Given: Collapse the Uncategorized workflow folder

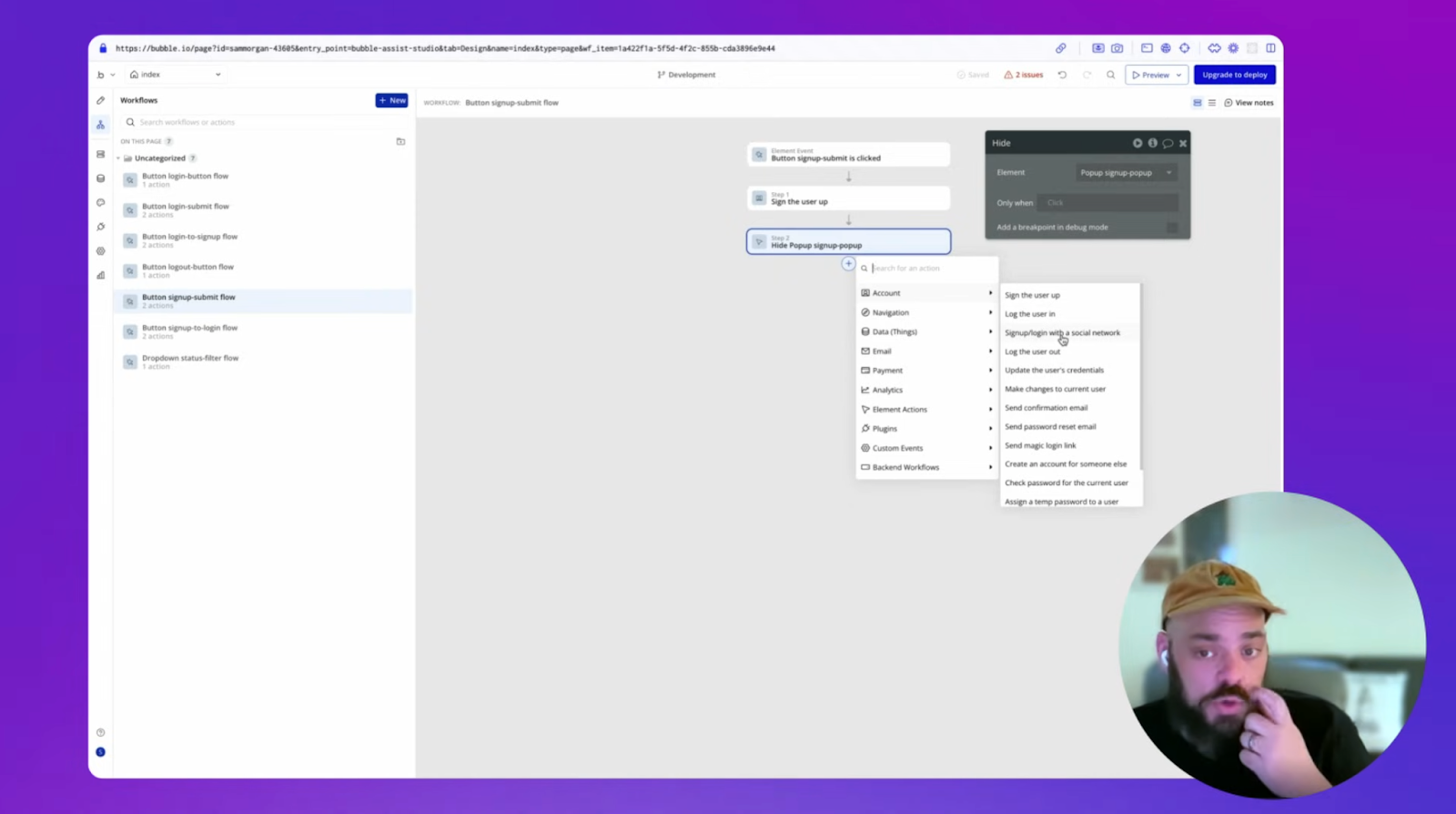Looking at the screenshot, I should click(118, 158).
